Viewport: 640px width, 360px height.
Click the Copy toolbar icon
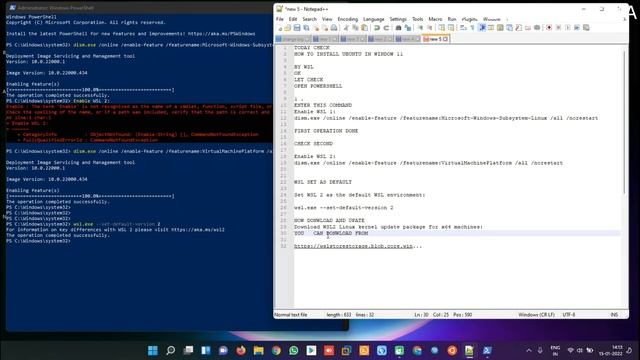pos(355,28)
